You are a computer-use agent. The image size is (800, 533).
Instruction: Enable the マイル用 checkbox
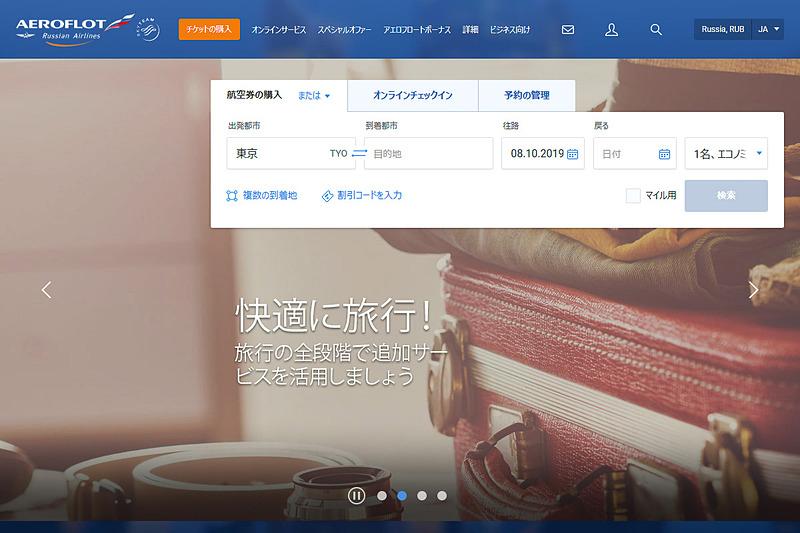point(633,195)
